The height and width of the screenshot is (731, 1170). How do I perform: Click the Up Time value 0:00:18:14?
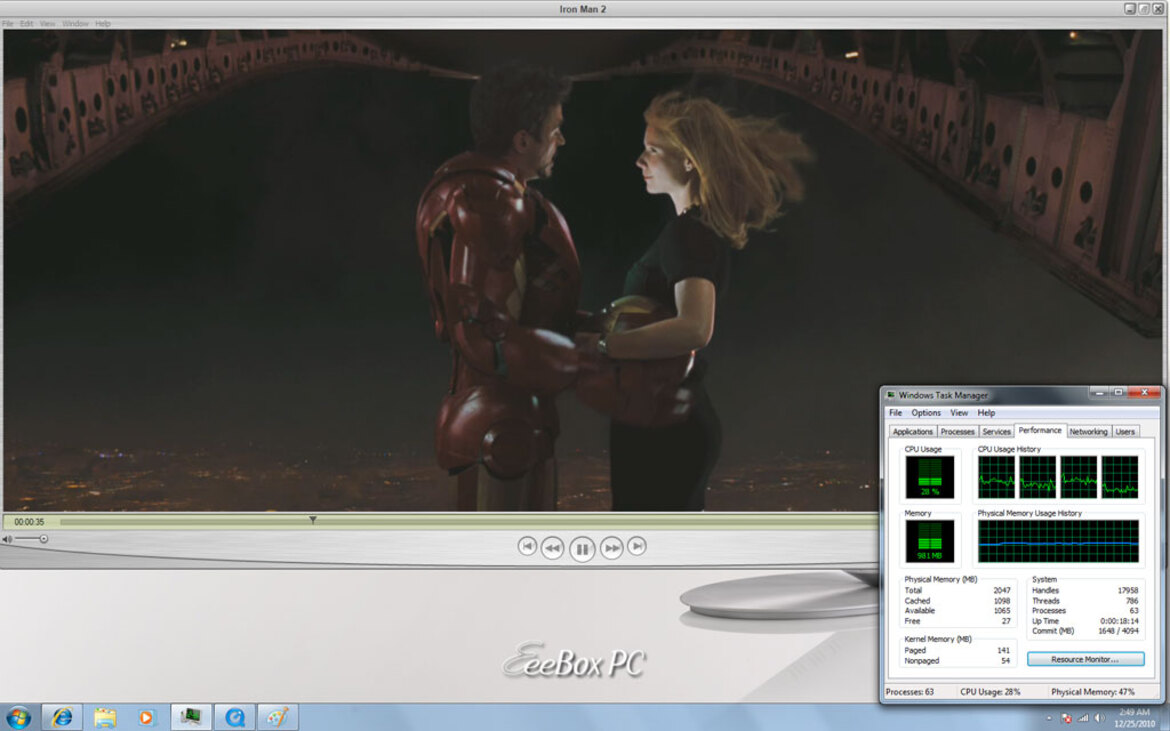1119,621
